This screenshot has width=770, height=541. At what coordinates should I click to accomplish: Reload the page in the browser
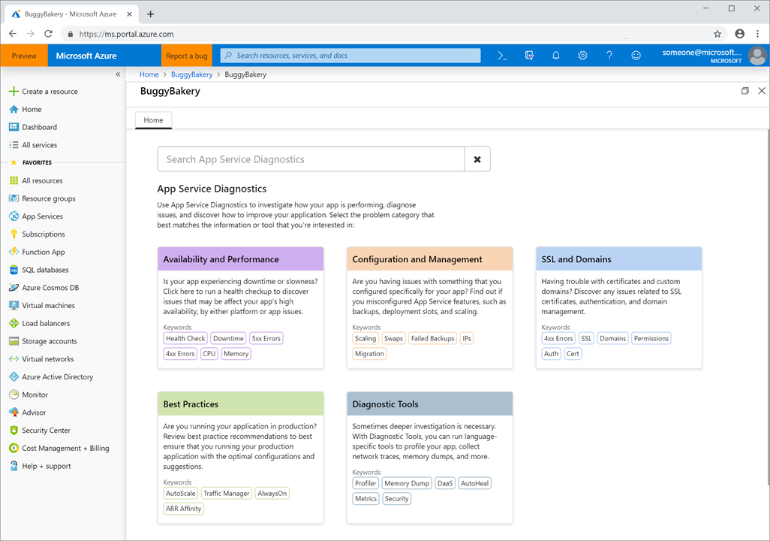(48, 34)
